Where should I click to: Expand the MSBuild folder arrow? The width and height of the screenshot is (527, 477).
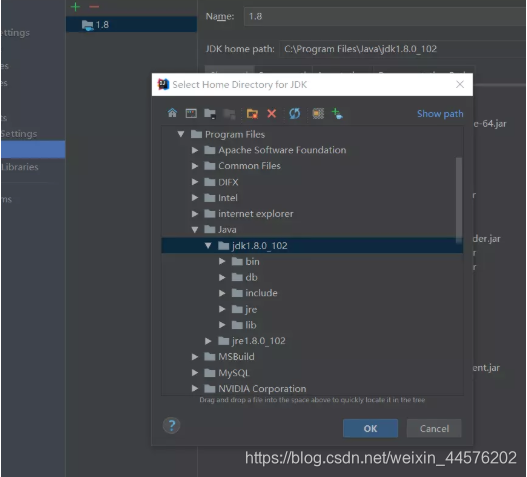[195, 357]
